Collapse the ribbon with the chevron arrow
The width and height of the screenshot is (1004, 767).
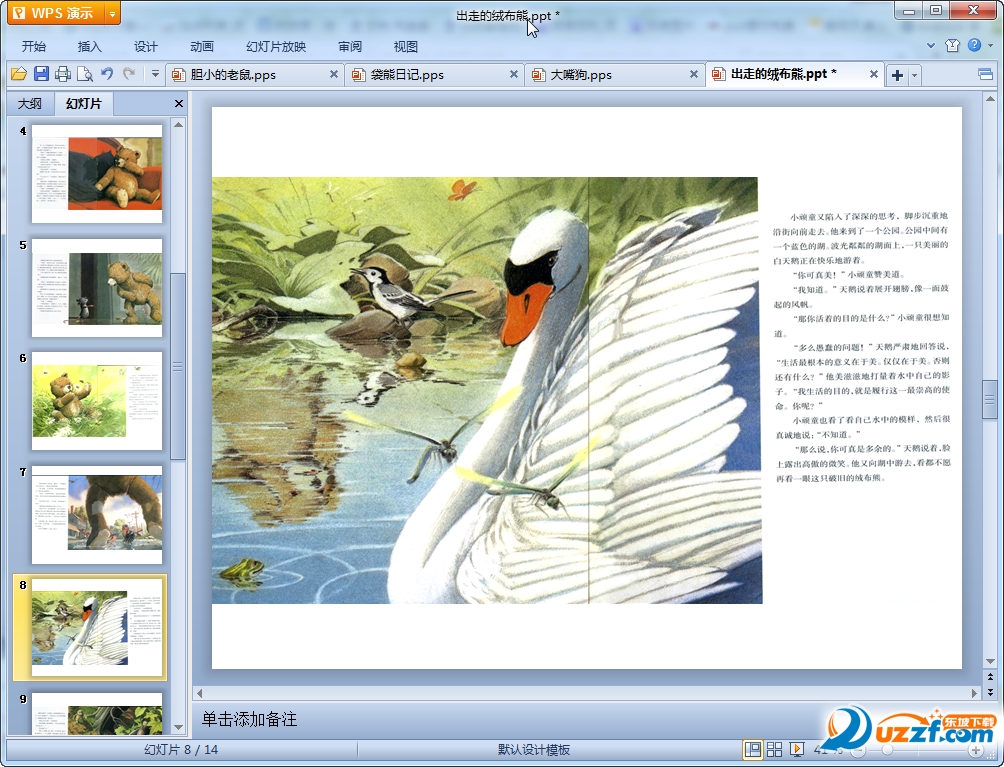[931, 45]
